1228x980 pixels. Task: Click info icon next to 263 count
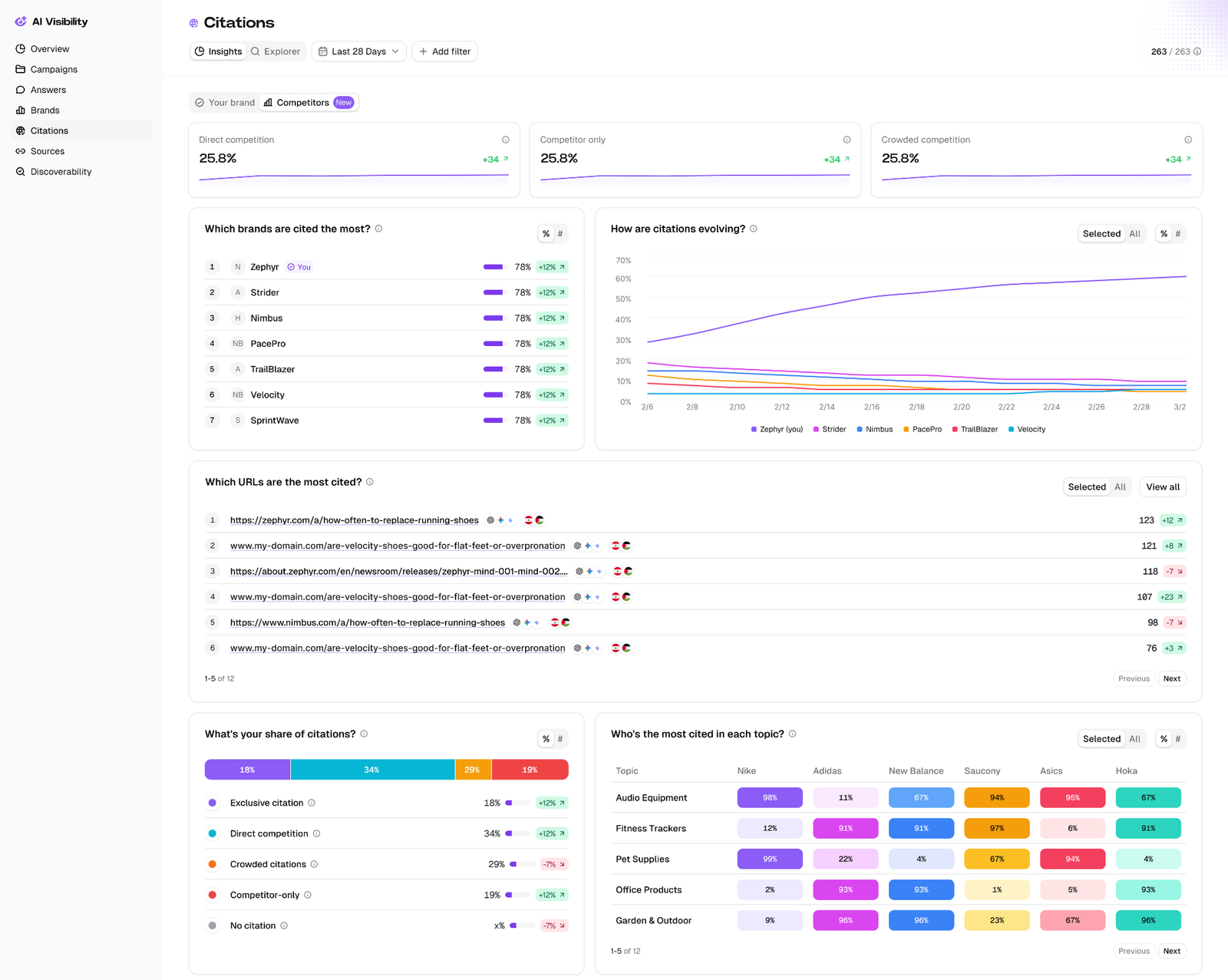click(x=1197, y=51)
